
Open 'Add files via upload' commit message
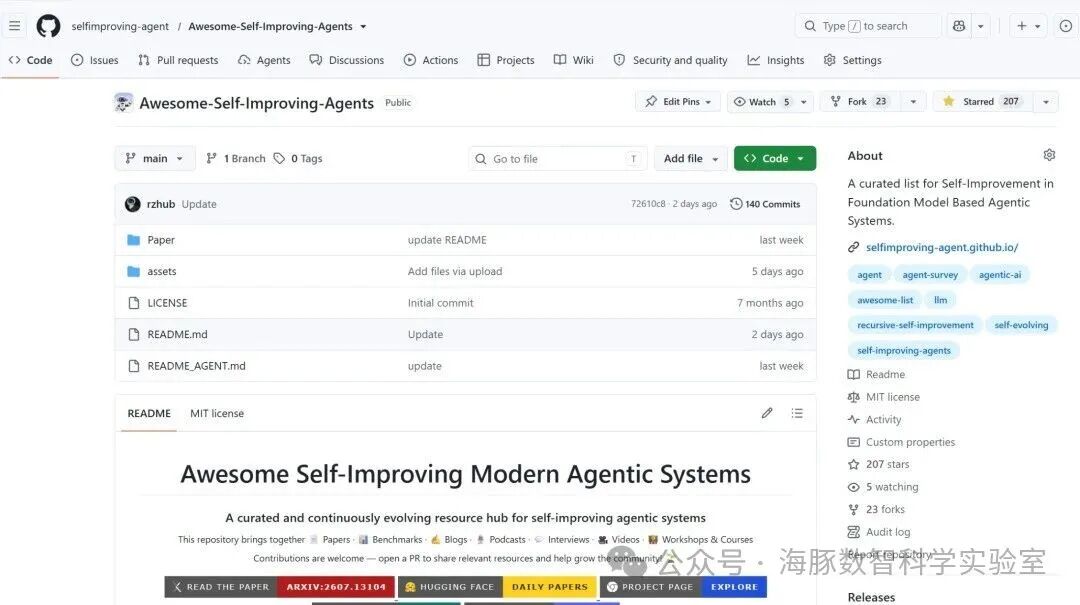455,271
